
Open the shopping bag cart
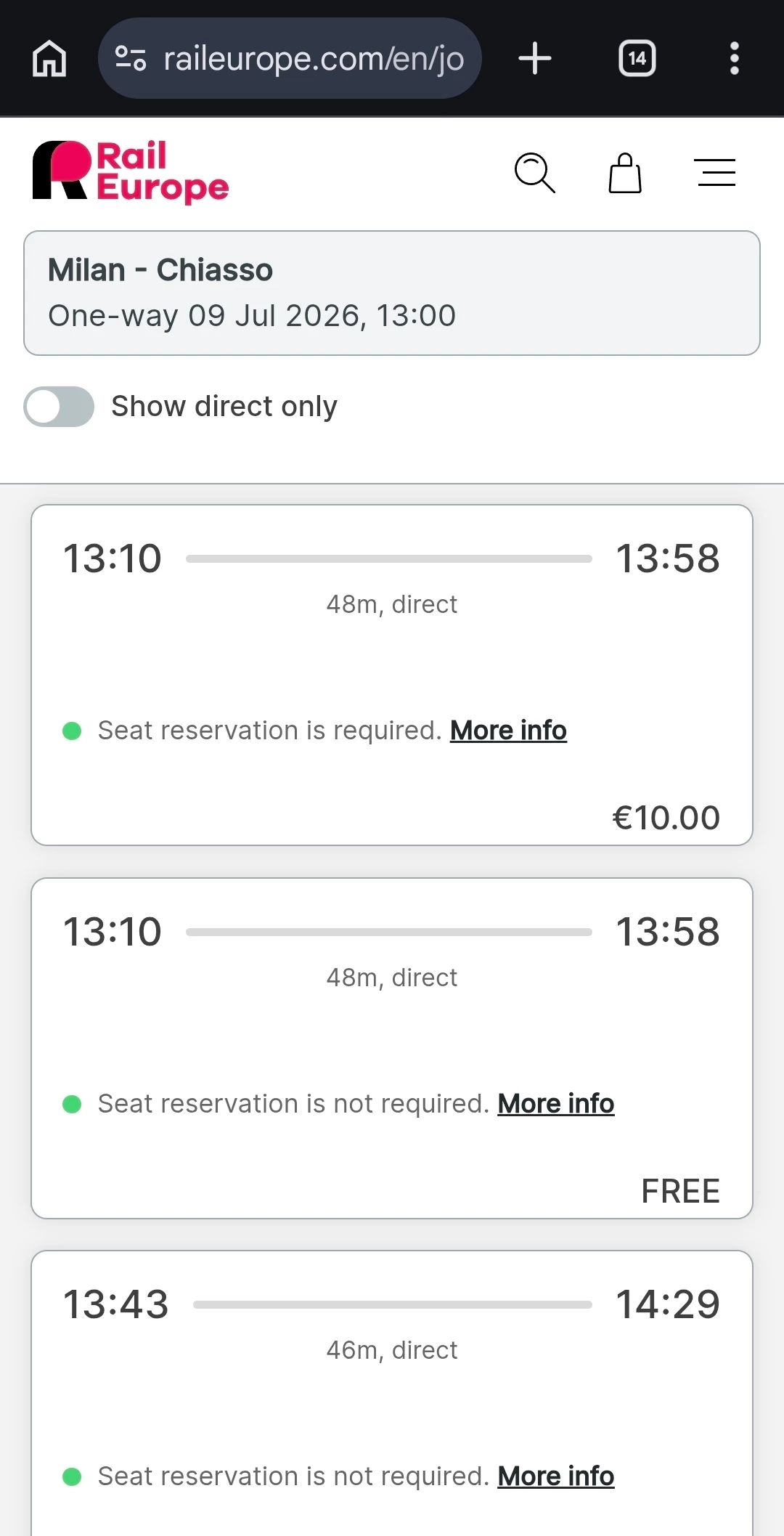[x=624, y=173]
